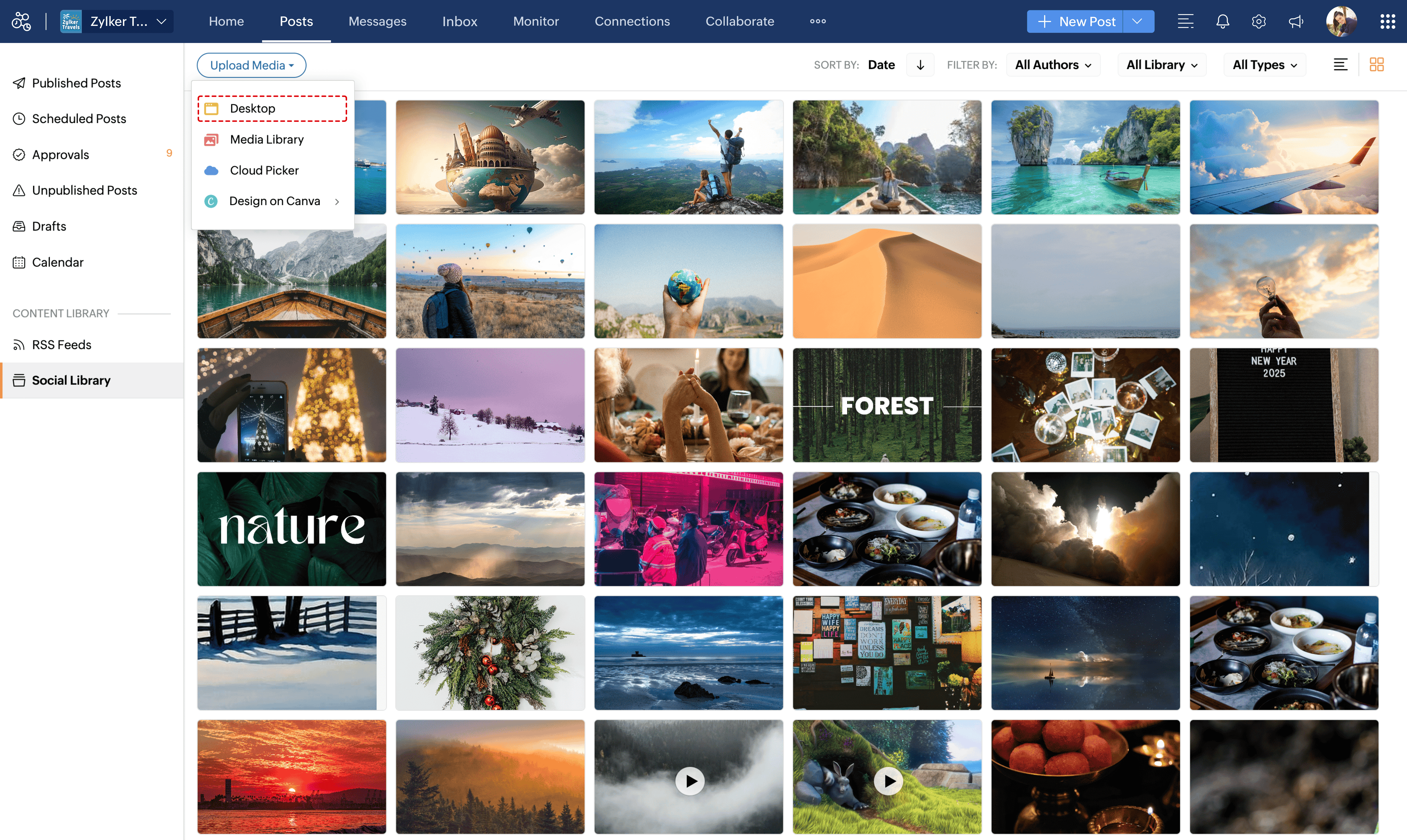Open the top bar lines menu icon
Image resolution: width=1407 pixels, height=840 pixels.
pyautogui.click(x=1186, y=21)
